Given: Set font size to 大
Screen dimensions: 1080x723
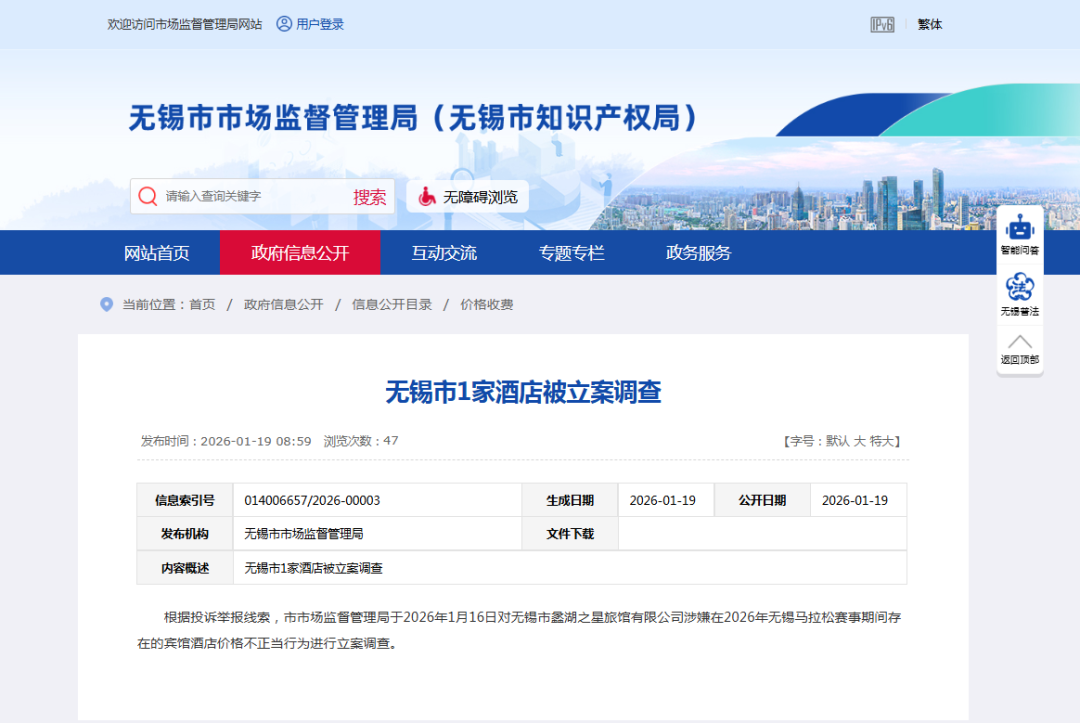Looking at the screenshot, I should point(859,441).
